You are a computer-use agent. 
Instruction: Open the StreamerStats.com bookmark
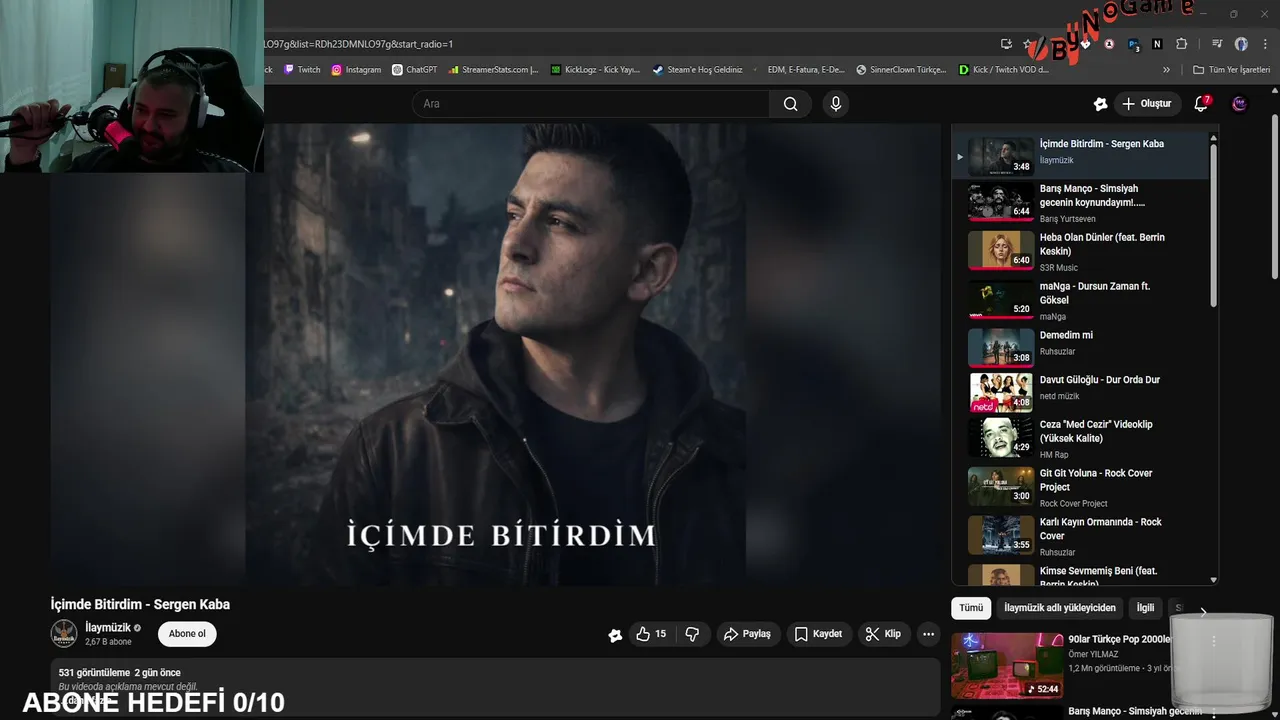(494, 70)
